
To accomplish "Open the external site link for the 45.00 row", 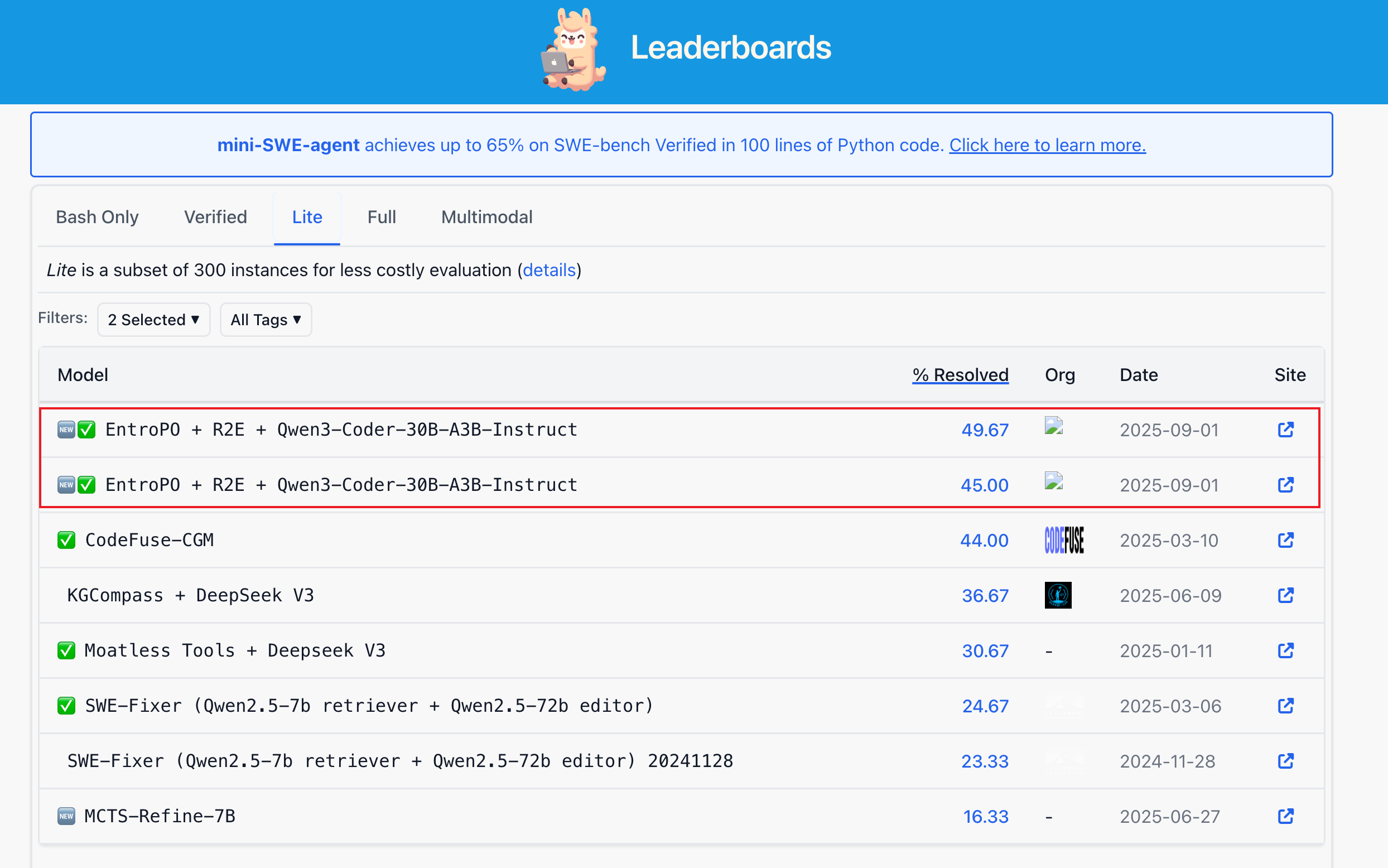I will [1285, 485].
